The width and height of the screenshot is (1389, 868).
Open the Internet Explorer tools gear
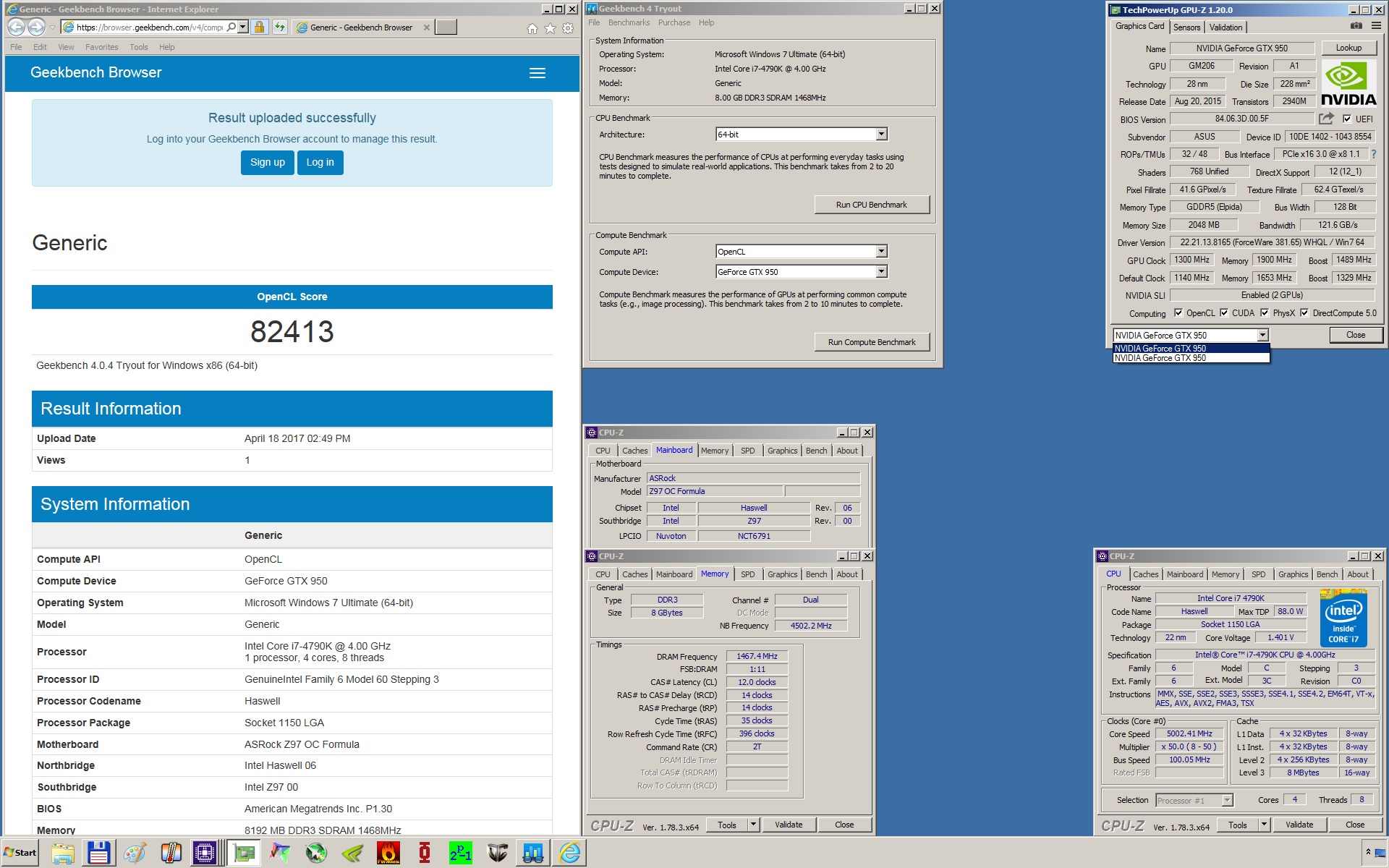coord(568,28)
